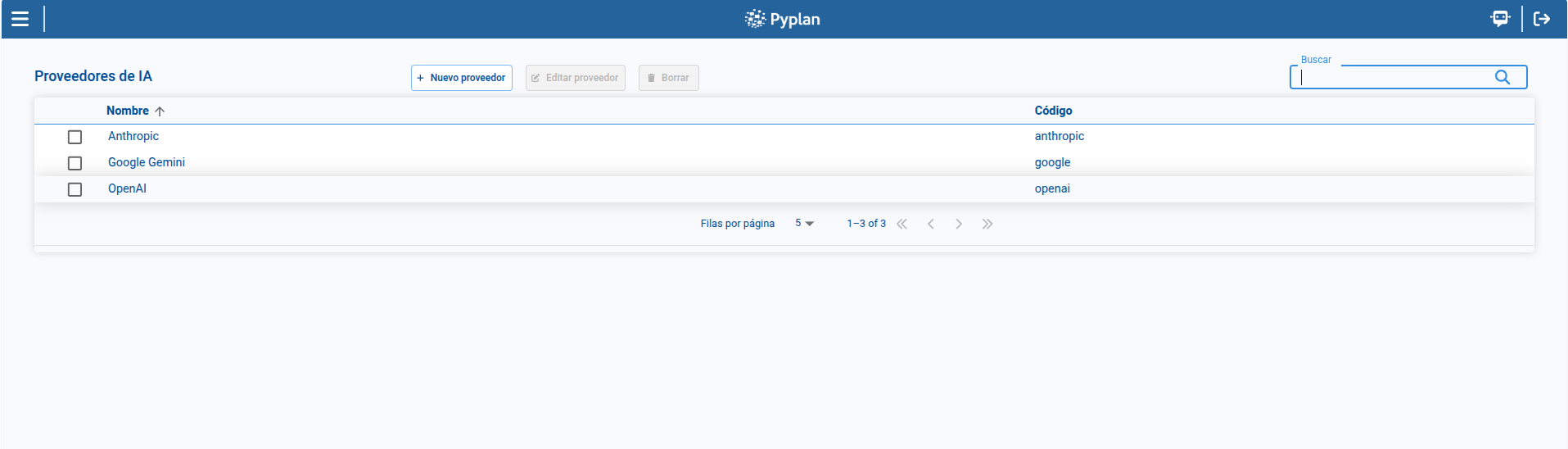Jump to the last page
The height and width of the screenshot is (449, 1568).
point(987,224)
